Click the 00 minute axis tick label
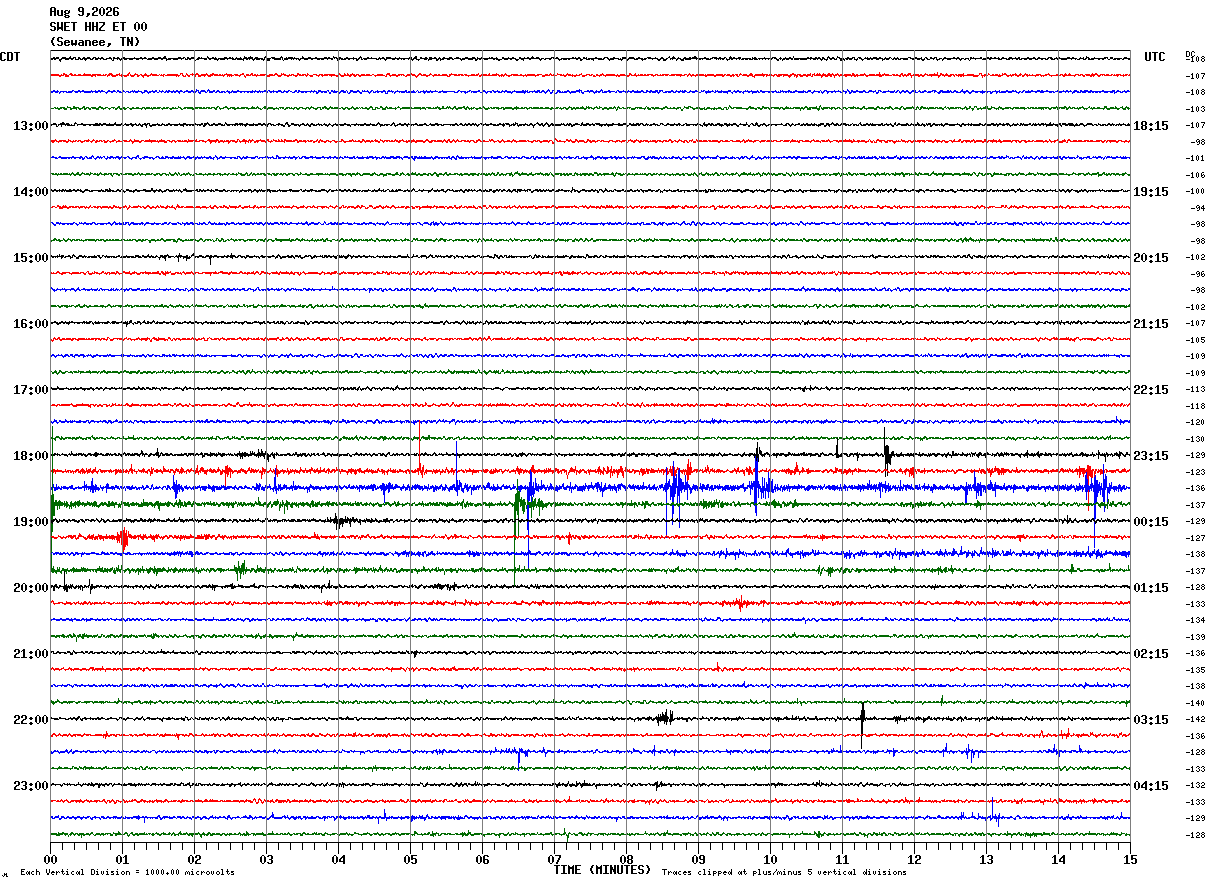Screen dimensions: 1210x886 50,859
